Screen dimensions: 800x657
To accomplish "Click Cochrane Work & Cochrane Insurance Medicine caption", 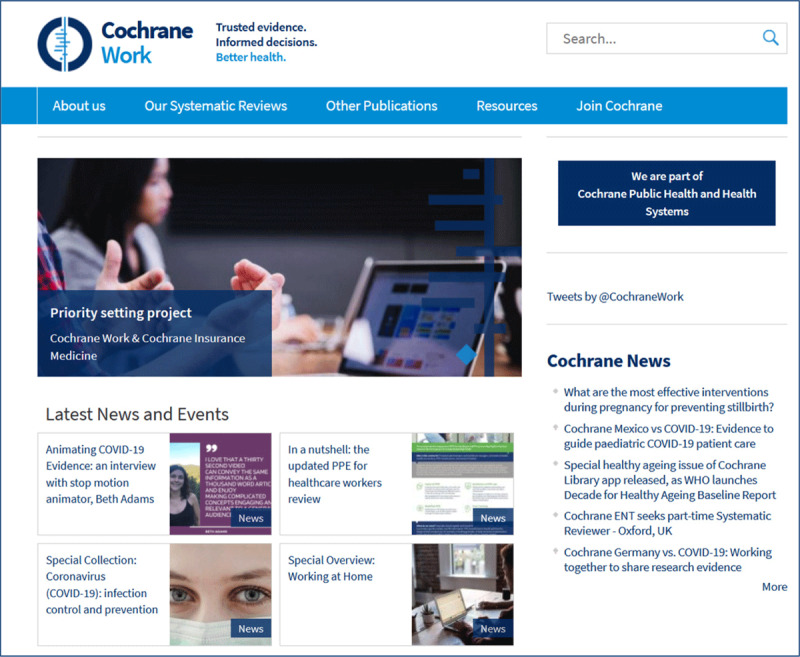I will (x=147, y=347).
